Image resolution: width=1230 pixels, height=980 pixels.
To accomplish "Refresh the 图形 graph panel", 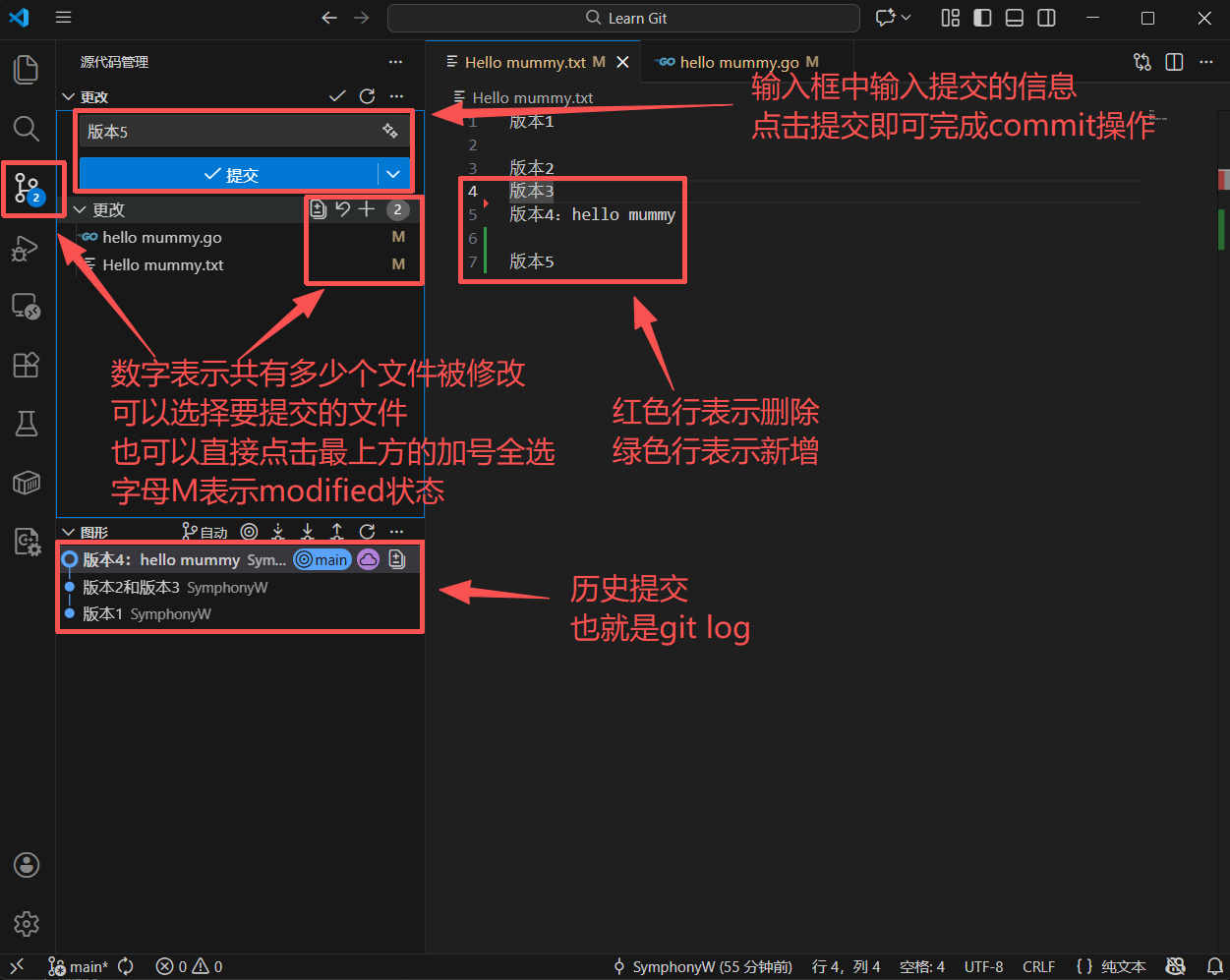I will [367, 532].
